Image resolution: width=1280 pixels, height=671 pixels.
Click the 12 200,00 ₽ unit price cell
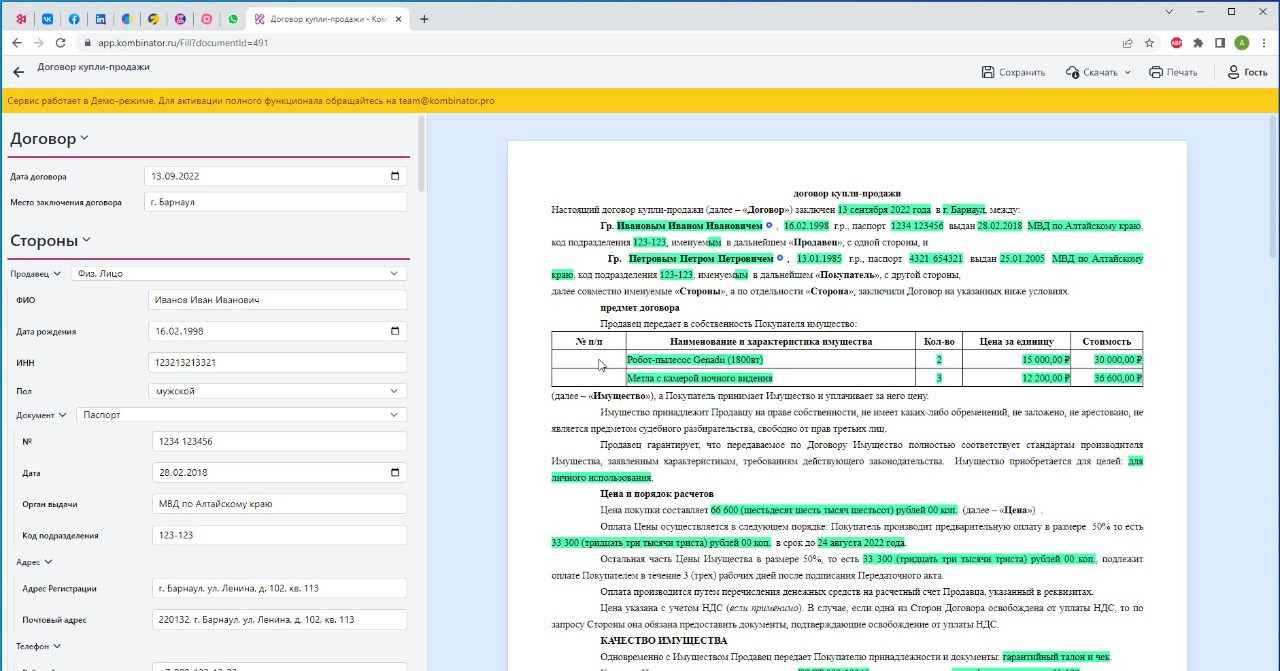[1016, 378]
